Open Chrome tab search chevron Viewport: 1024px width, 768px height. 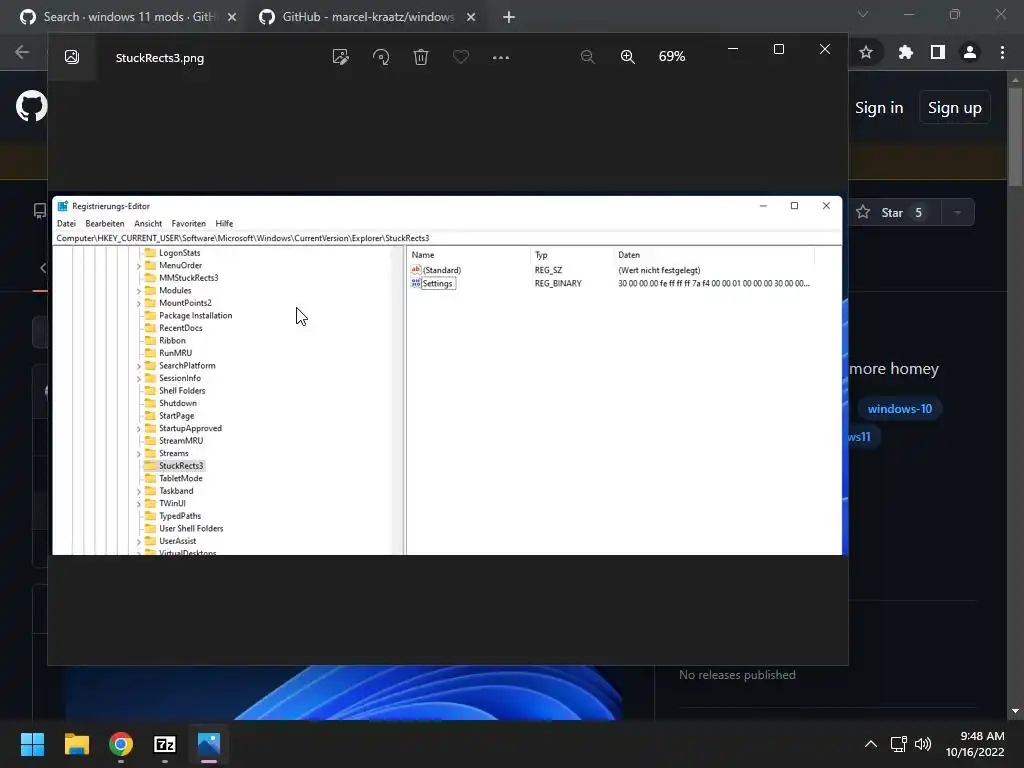point(863,14)
